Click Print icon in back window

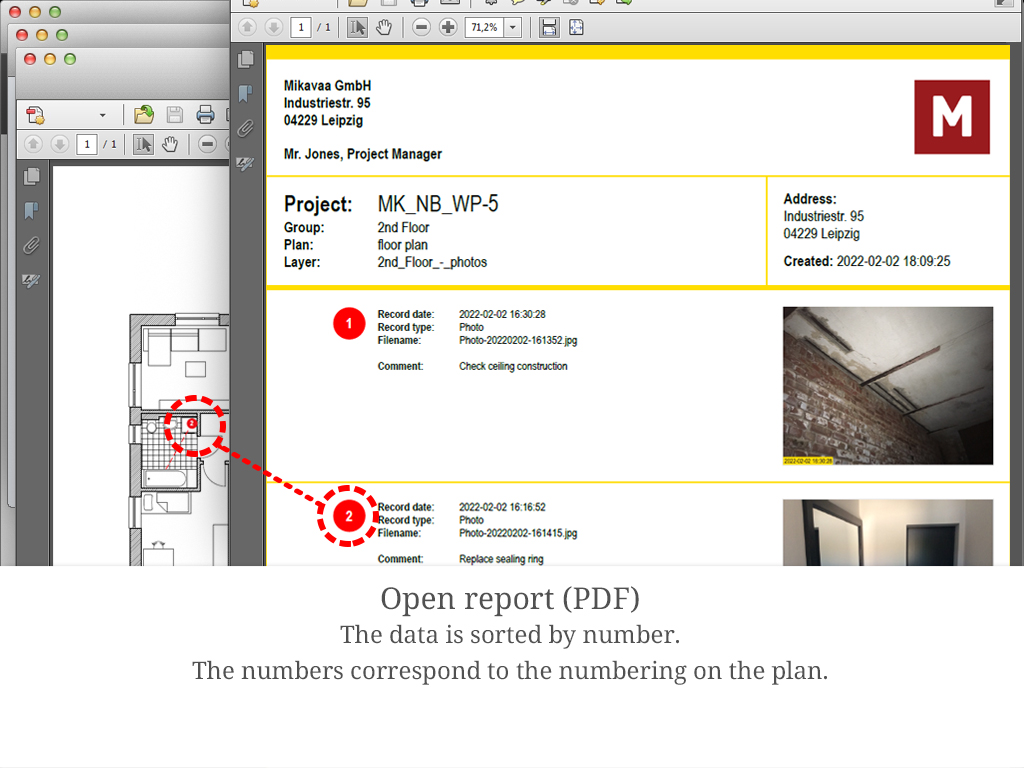coord(205,115)
